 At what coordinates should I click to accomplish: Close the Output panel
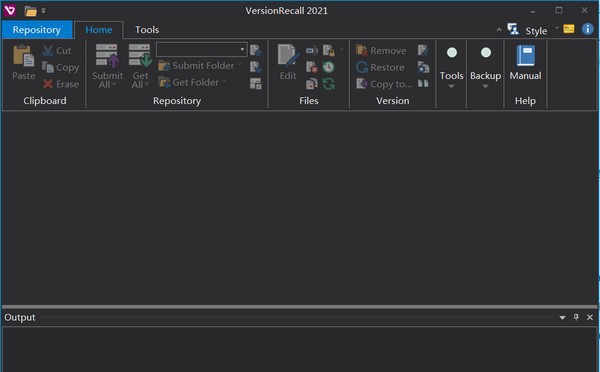(x=590, y=317)
